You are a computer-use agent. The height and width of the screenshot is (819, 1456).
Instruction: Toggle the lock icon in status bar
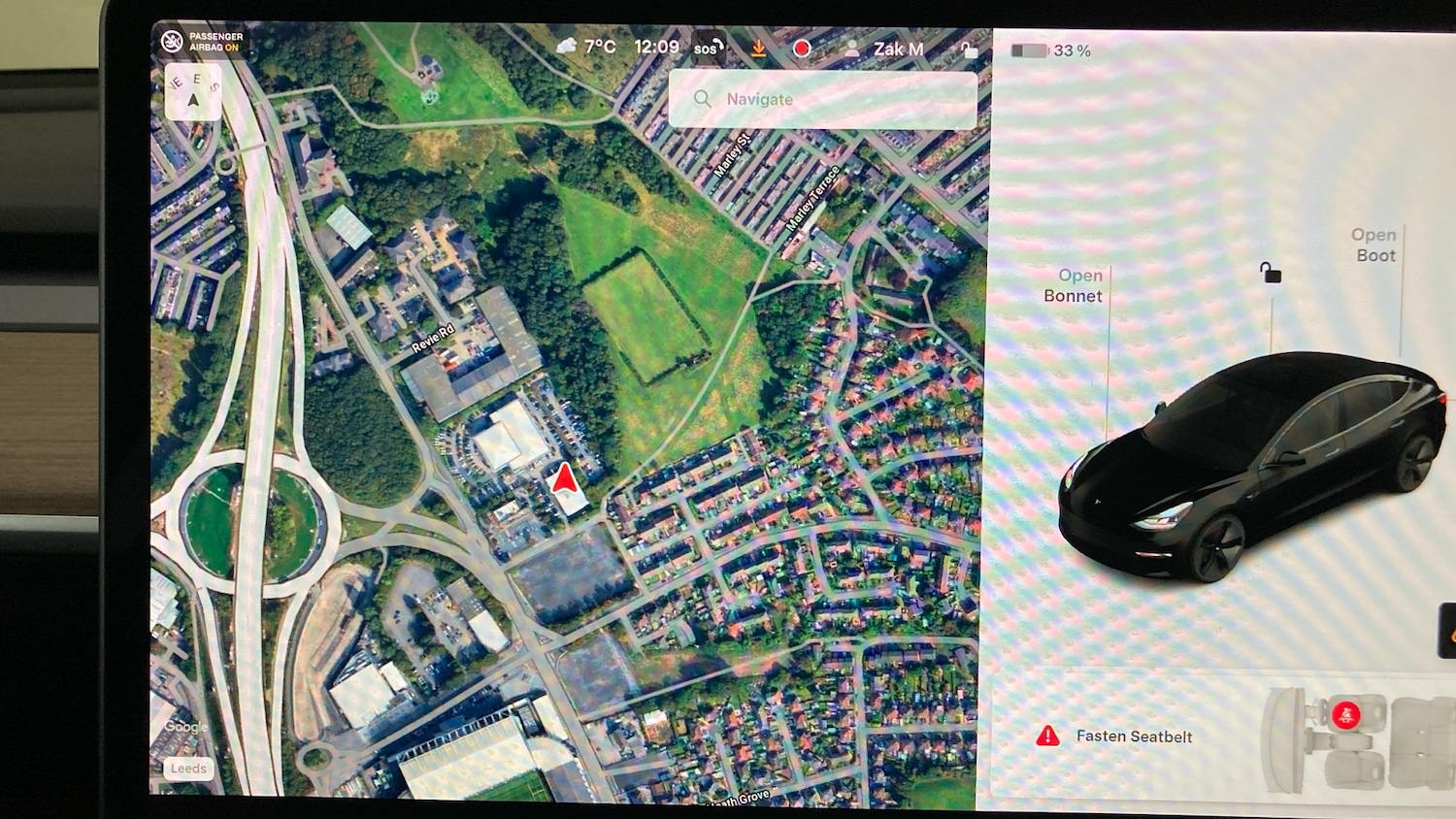coord(968,49)
